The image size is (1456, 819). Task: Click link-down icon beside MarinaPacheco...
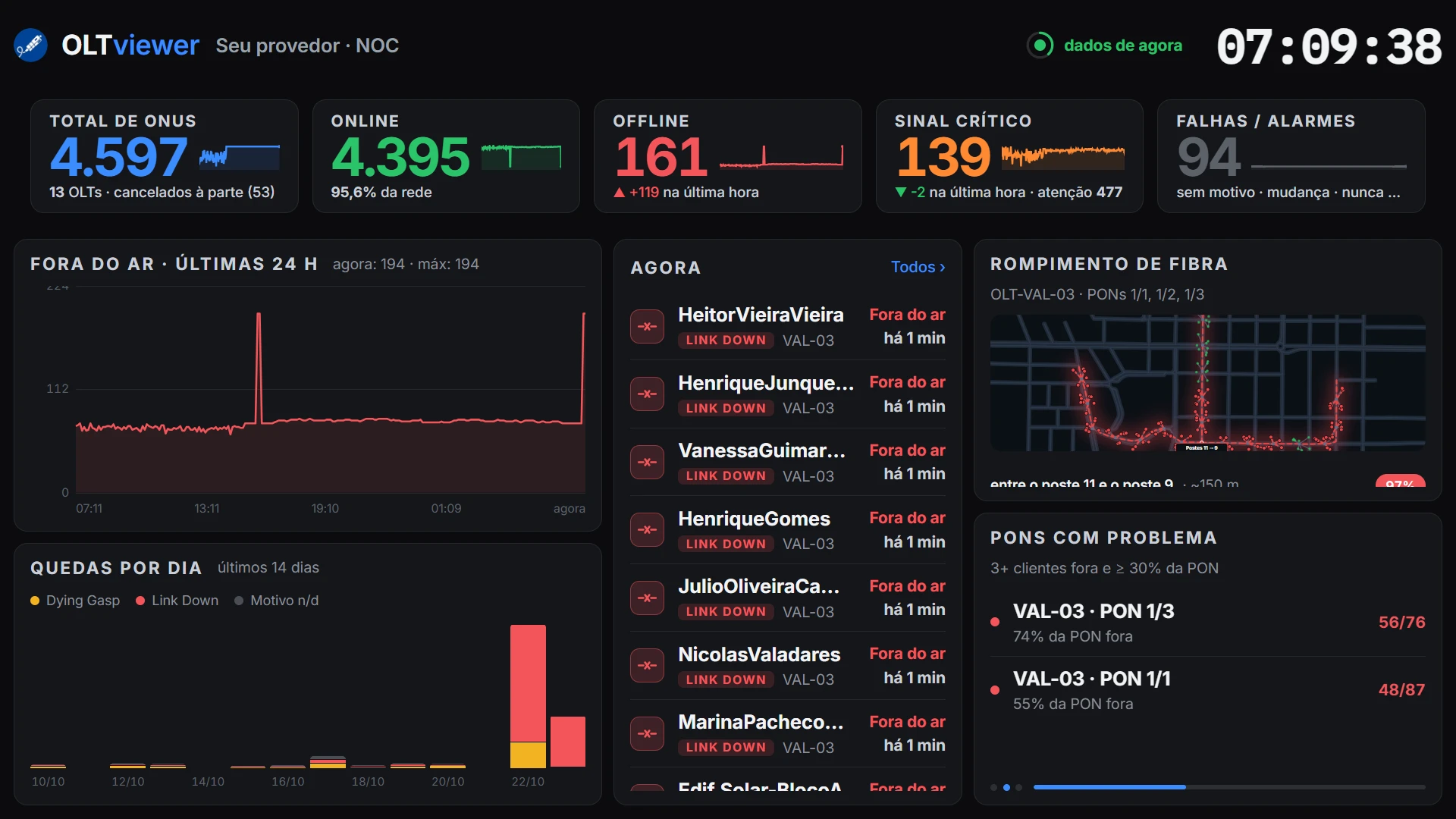[x=647, y=734]
